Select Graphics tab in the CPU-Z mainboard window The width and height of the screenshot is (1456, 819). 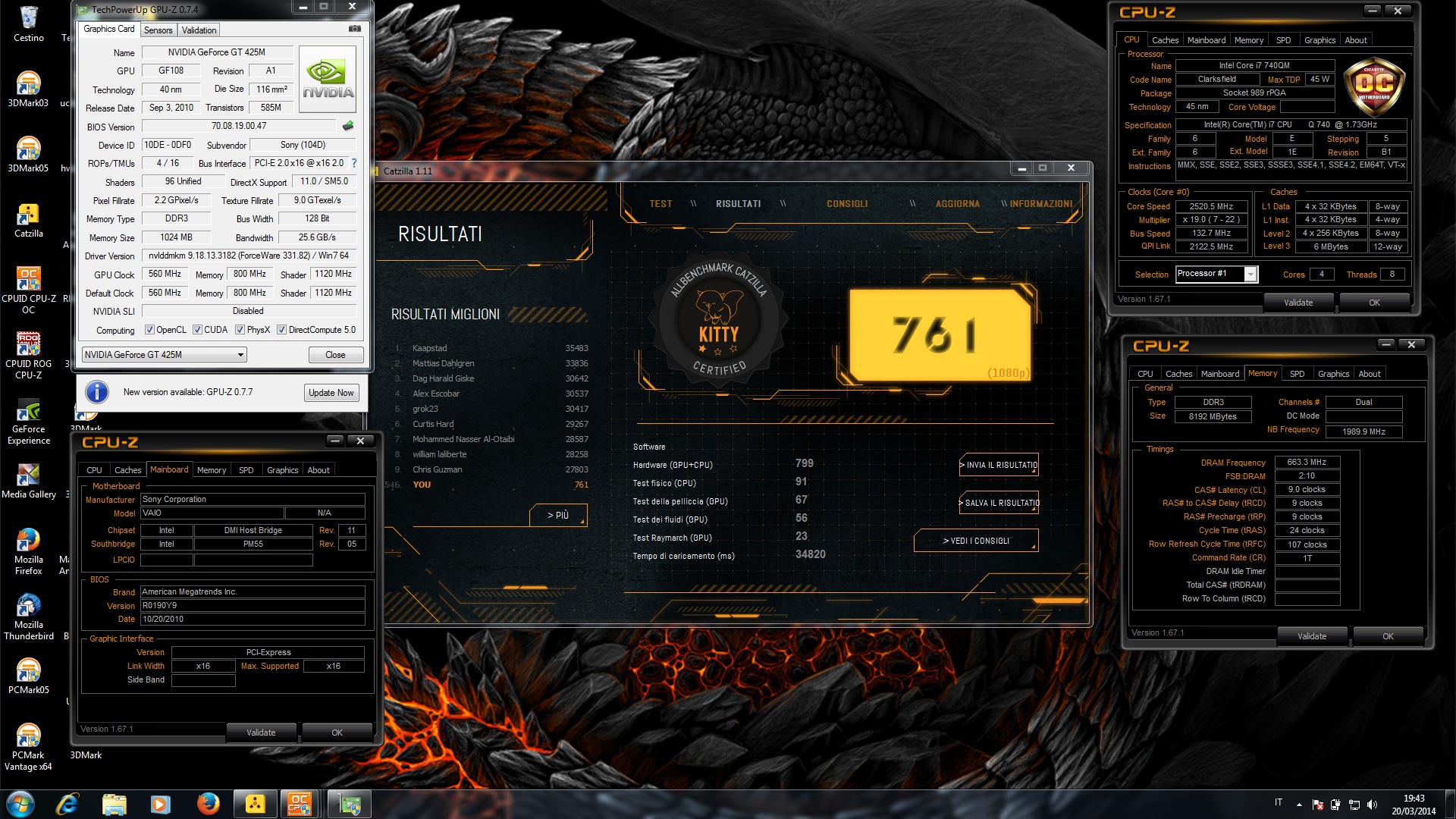pyautogui.click(x=282, y=470)
